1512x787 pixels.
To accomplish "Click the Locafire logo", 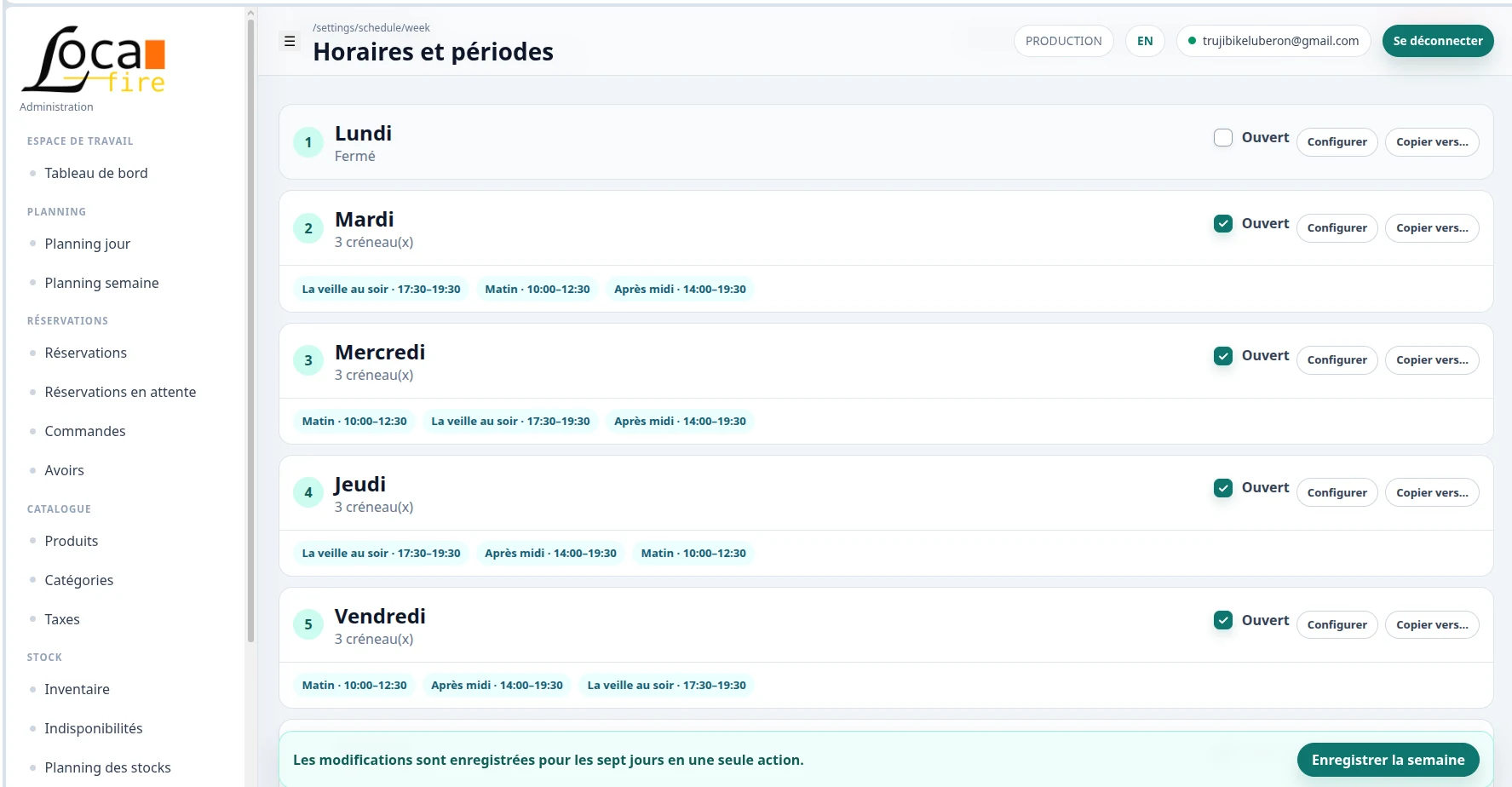I will [94, 59].
